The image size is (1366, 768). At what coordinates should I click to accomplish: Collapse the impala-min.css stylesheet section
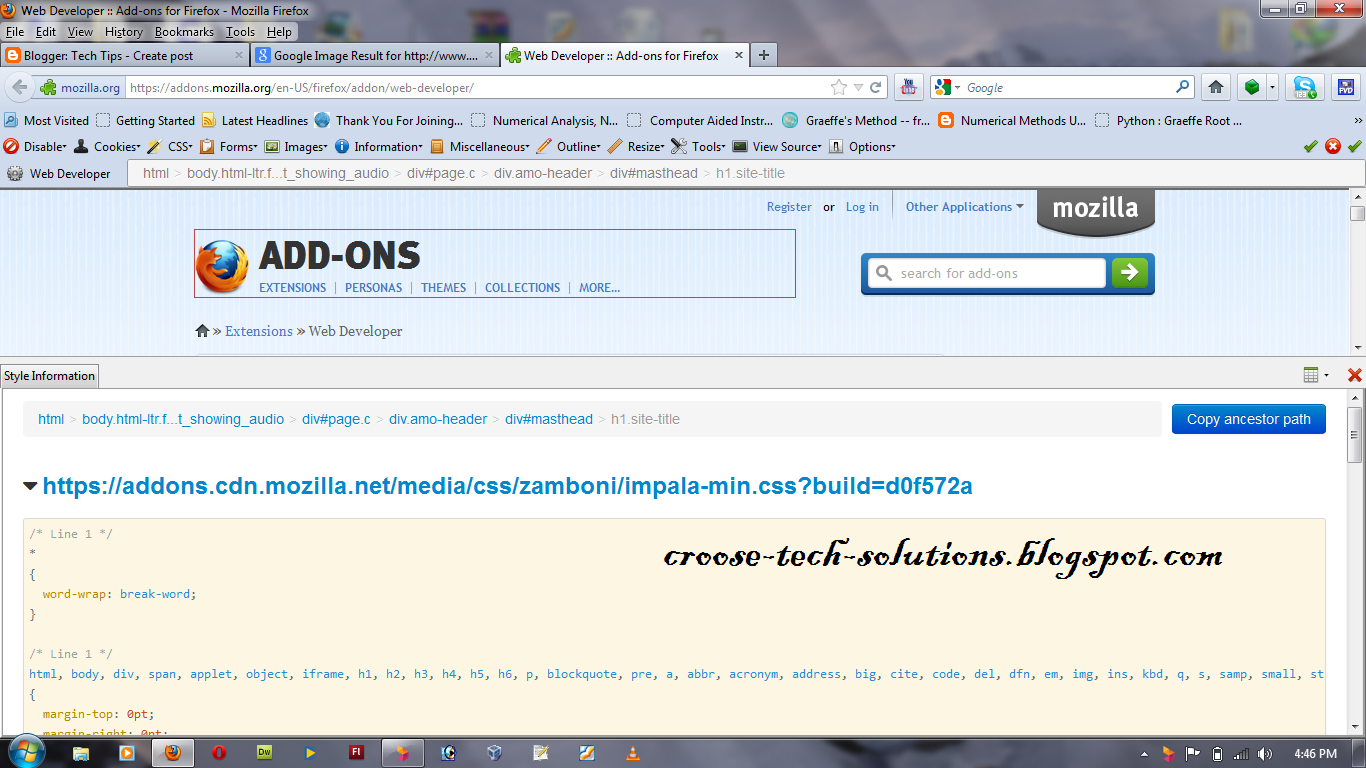pyautogui.click(x=30, y=486)
